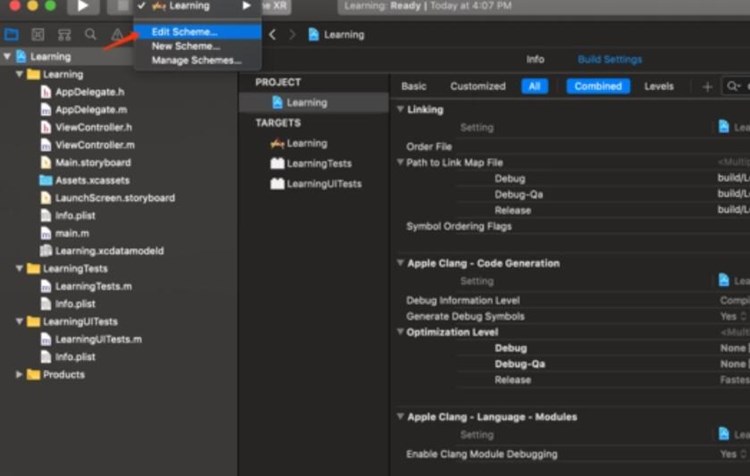750x476 pixels.
Task: Open the Symbol navigator icon
Action: coord(64,34)
